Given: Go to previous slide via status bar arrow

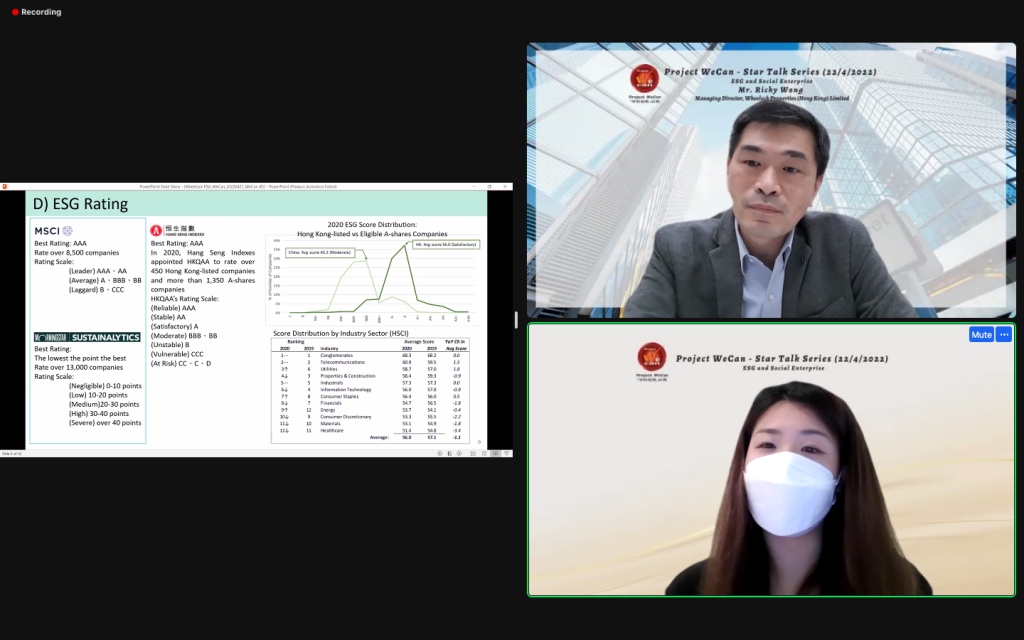Looking at the screenshot, I should (x=441, y=453).
